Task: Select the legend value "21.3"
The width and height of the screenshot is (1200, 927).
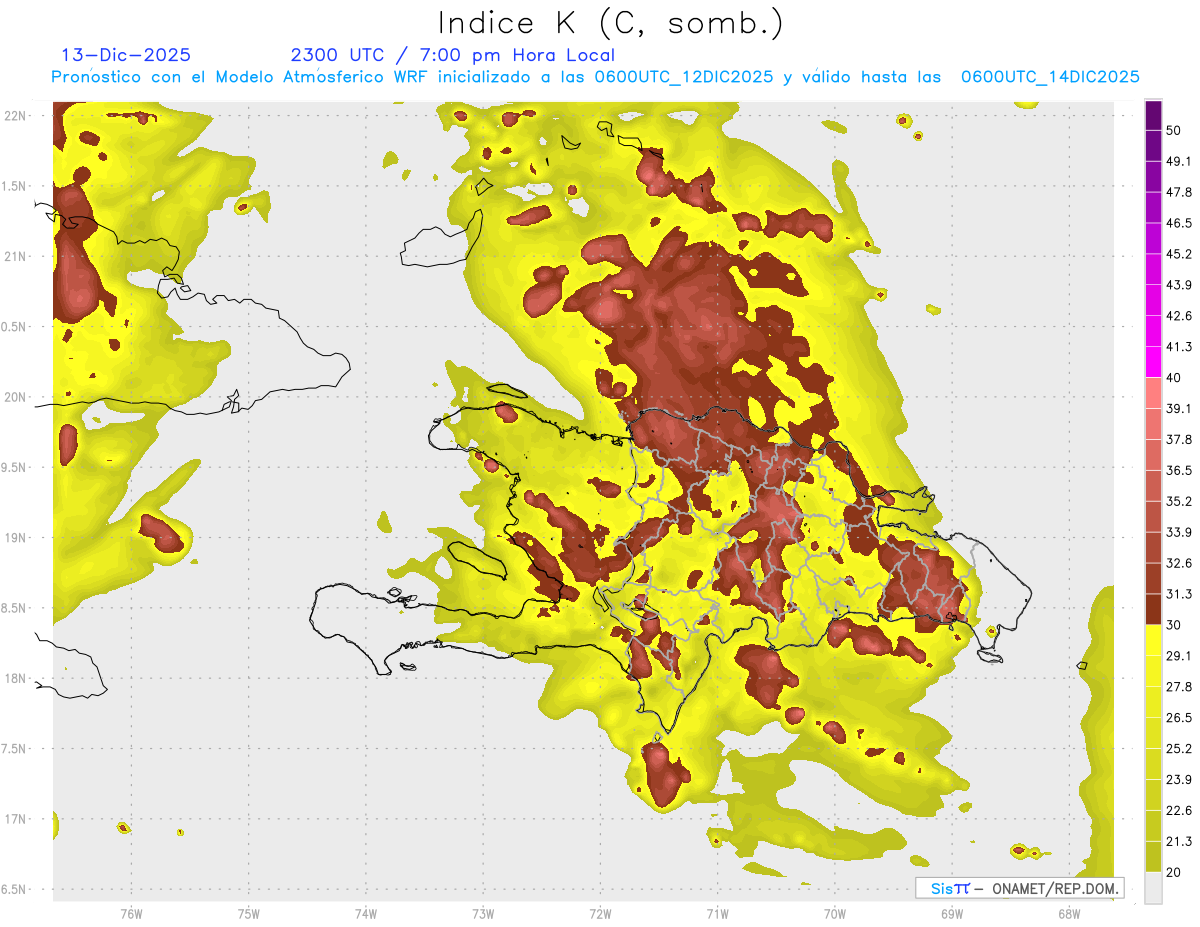Action: click(x=1179, y=841)
